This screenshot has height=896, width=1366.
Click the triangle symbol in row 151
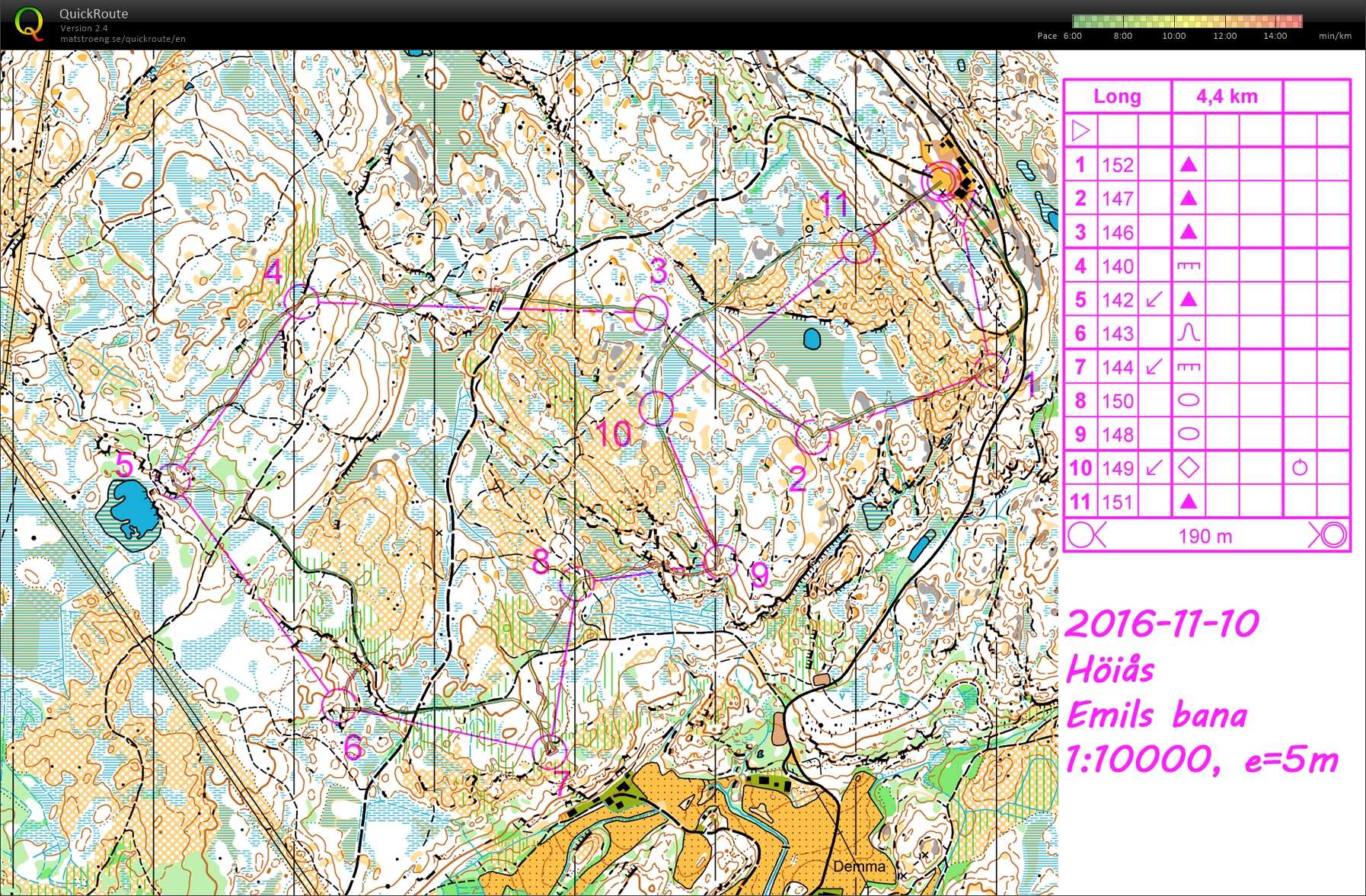(1188, 501)
